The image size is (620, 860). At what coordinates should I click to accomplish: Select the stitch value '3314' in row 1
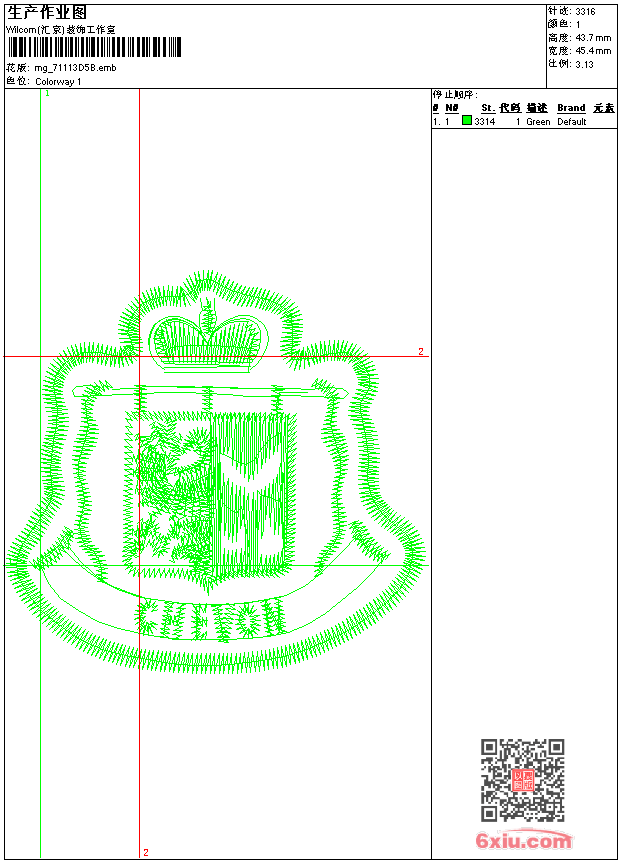click(484, 122)
